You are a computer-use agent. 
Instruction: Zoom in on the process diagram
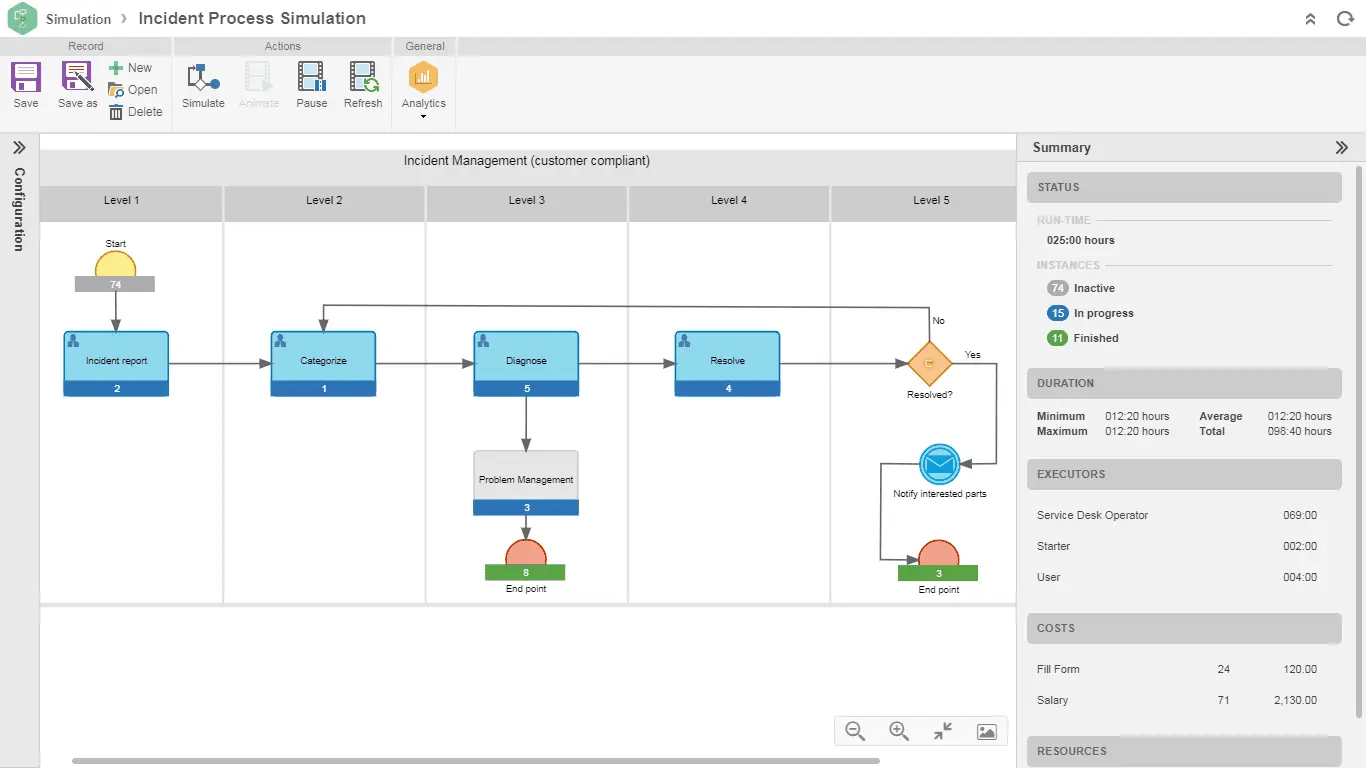(x=898, y=731)
